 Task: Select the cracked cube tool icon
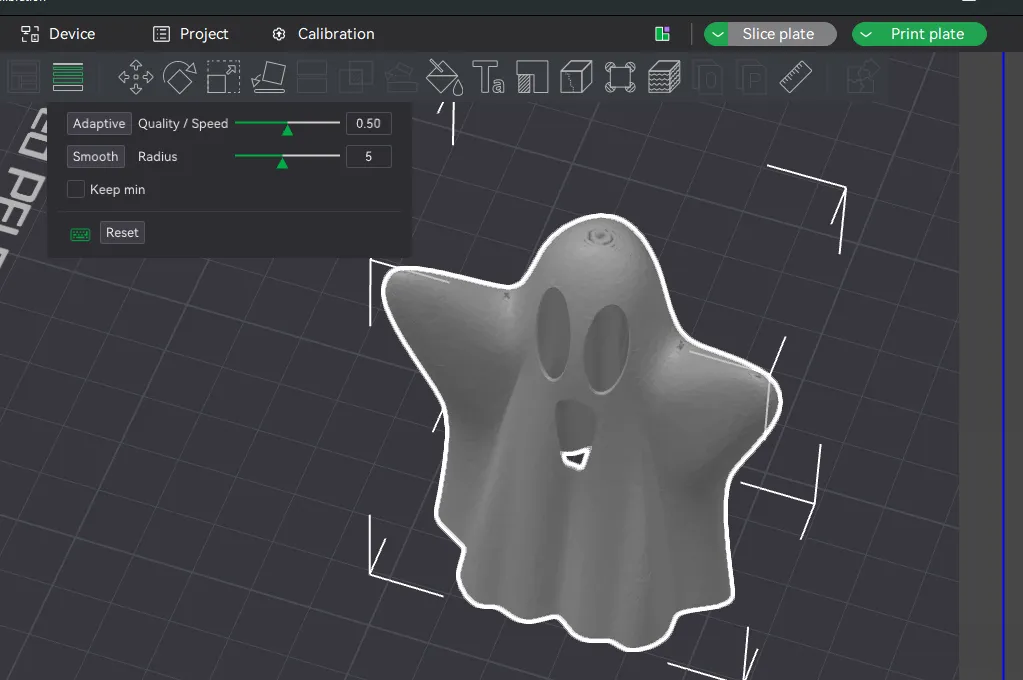coord(576,77)
